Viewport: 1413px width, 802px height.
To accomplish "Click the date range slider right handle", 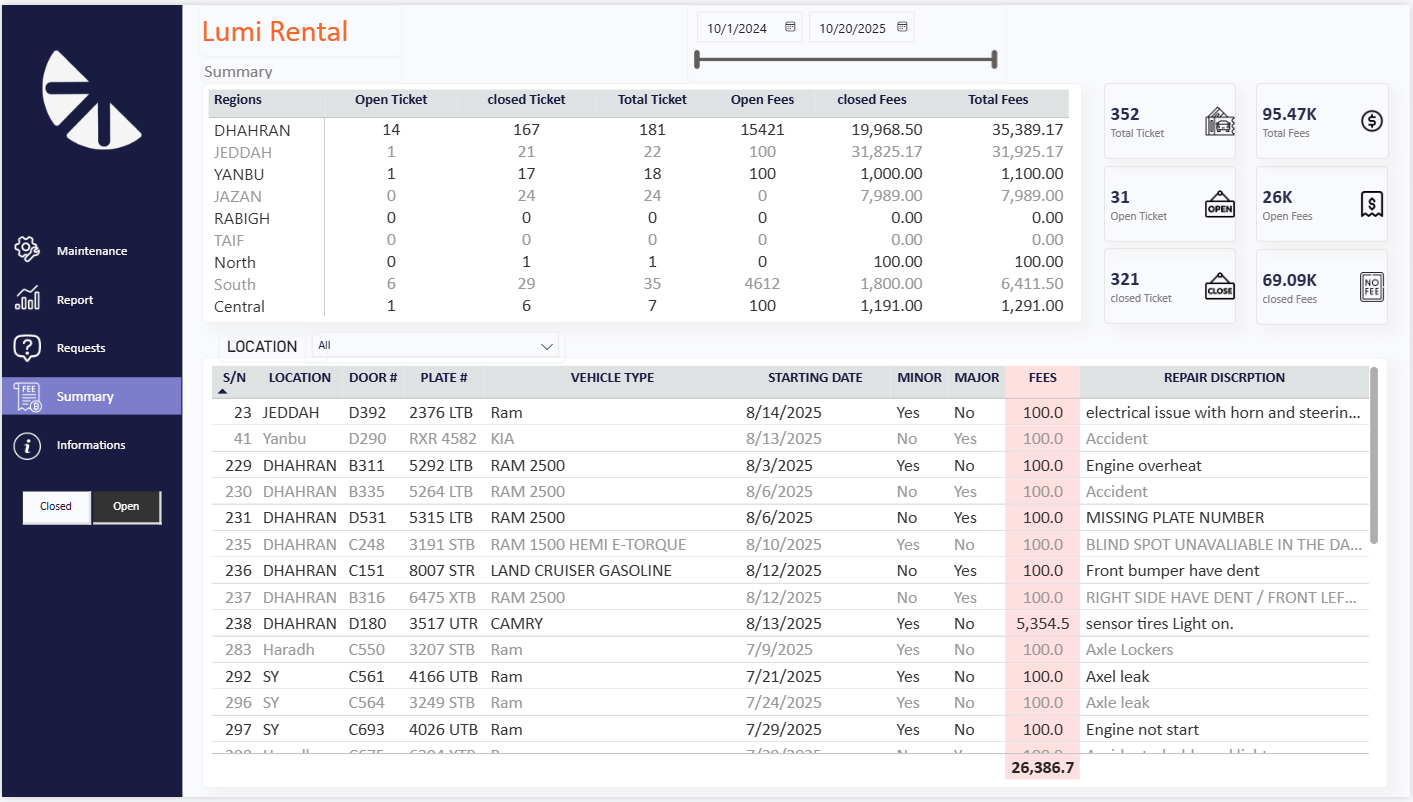I will pos(994,60).
